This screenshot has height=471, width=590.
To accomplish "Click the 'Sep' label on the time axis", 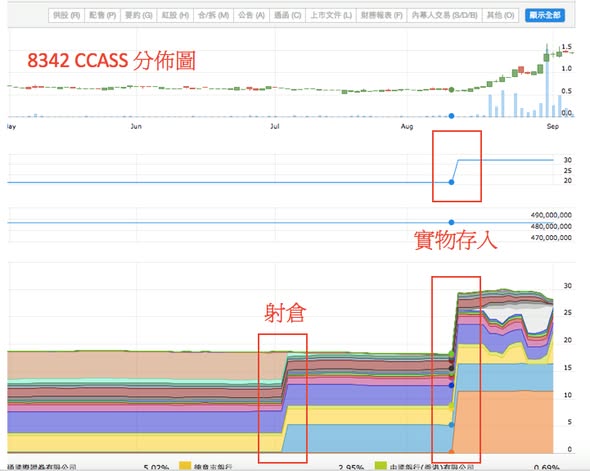I will pos(552,126).
